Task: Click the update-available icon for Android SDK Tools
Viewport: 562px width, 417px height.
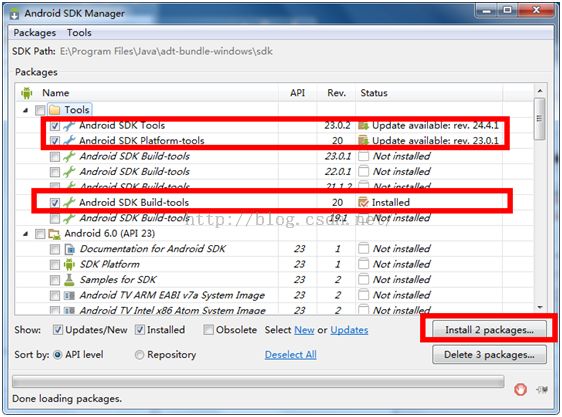Action: coord(363,125)
